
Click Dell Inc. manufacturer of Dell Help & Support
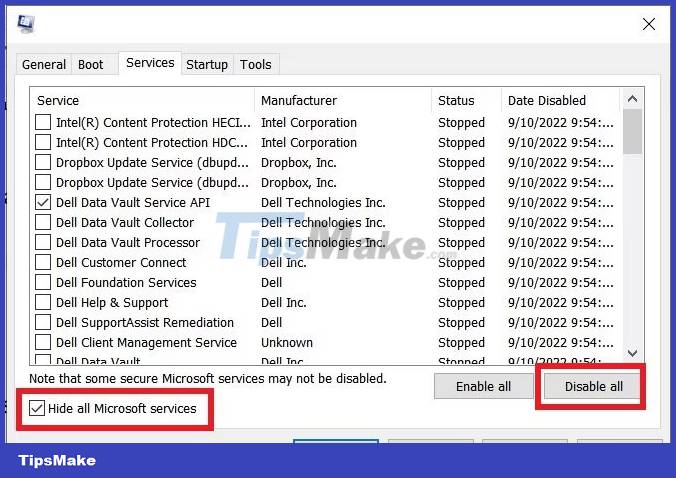click(x=284, y=303)
